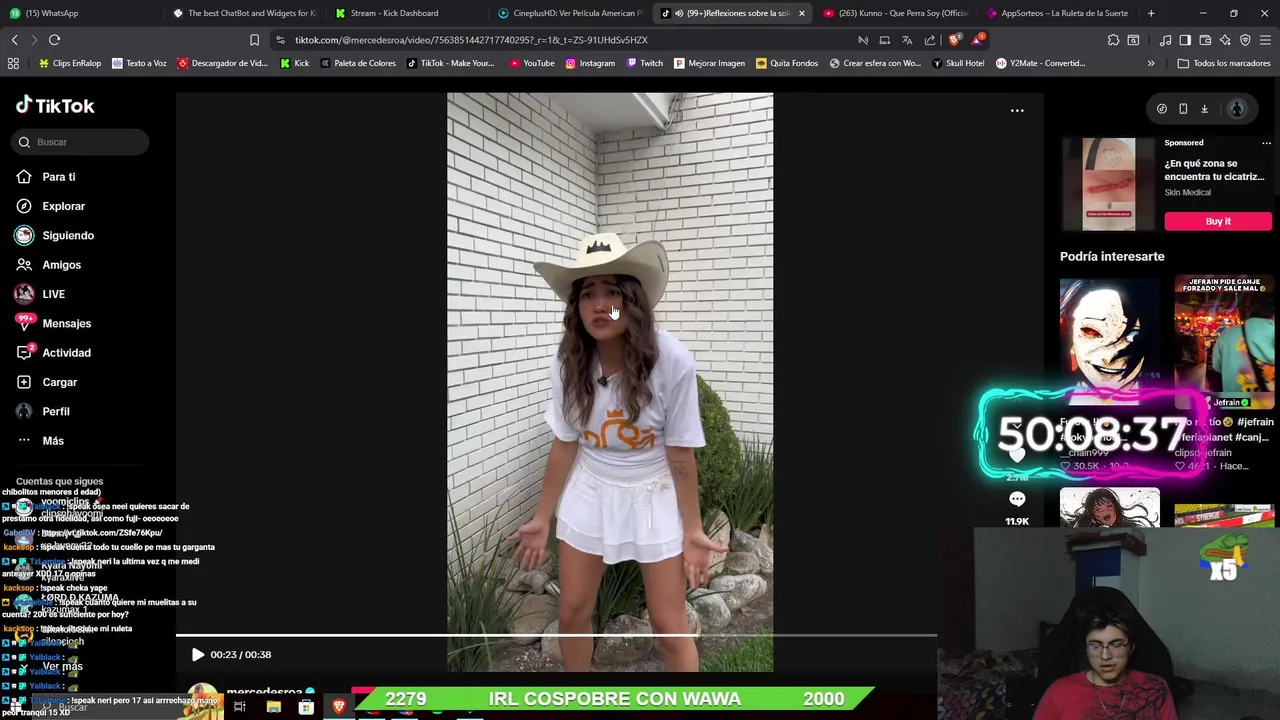The image size is (1280, 720).
Task: Switch to the WhatsApp browser tab
Action: pos(82,13)
